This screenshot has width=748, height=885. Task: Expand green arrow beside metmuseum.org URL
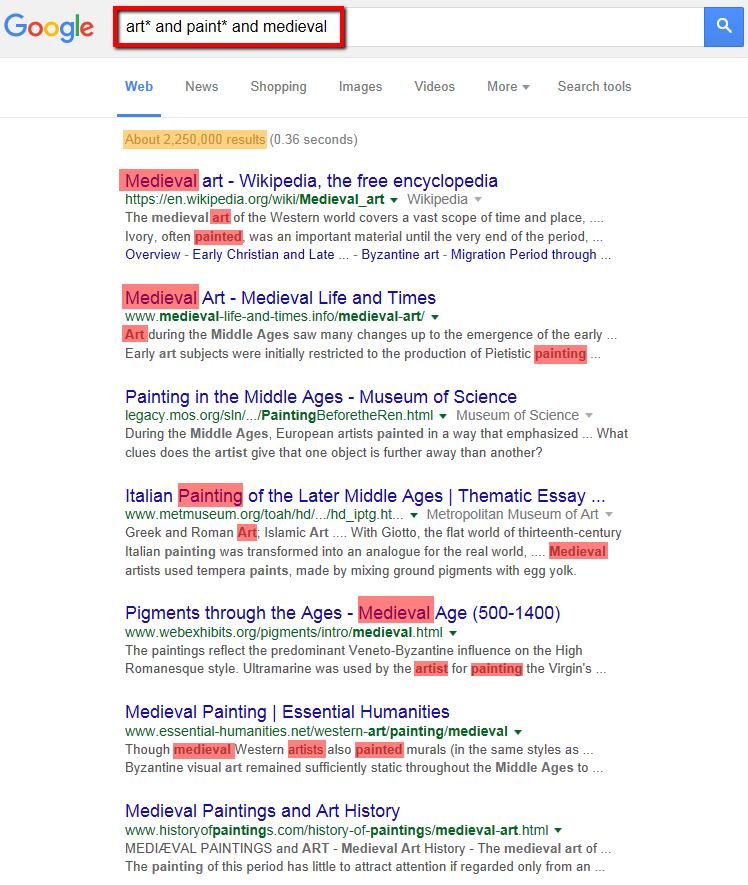pyautogui.click(x=414, y=515)
